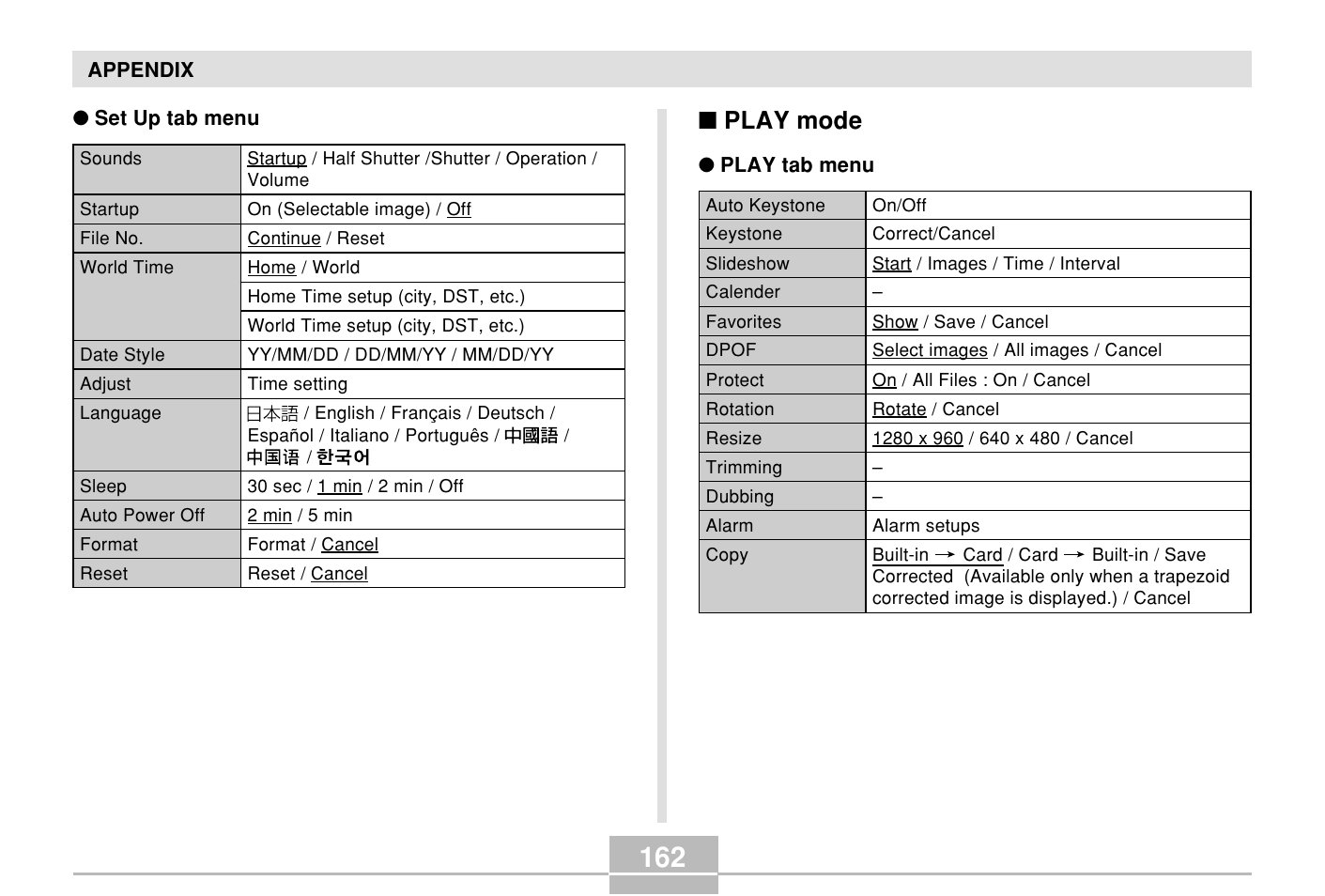Click the Alarm row label
Viewport: 1325px width, 896px height.
coord(730,526)
